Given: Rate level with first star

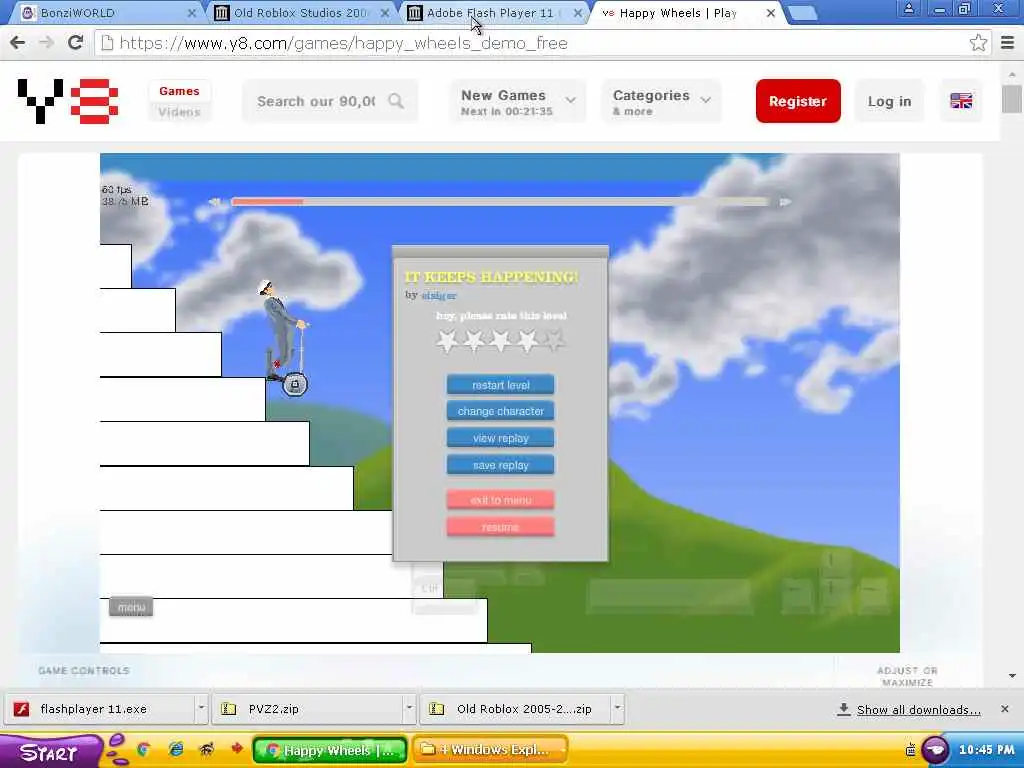Looking at the screenshot, I should tap(447, 341).
